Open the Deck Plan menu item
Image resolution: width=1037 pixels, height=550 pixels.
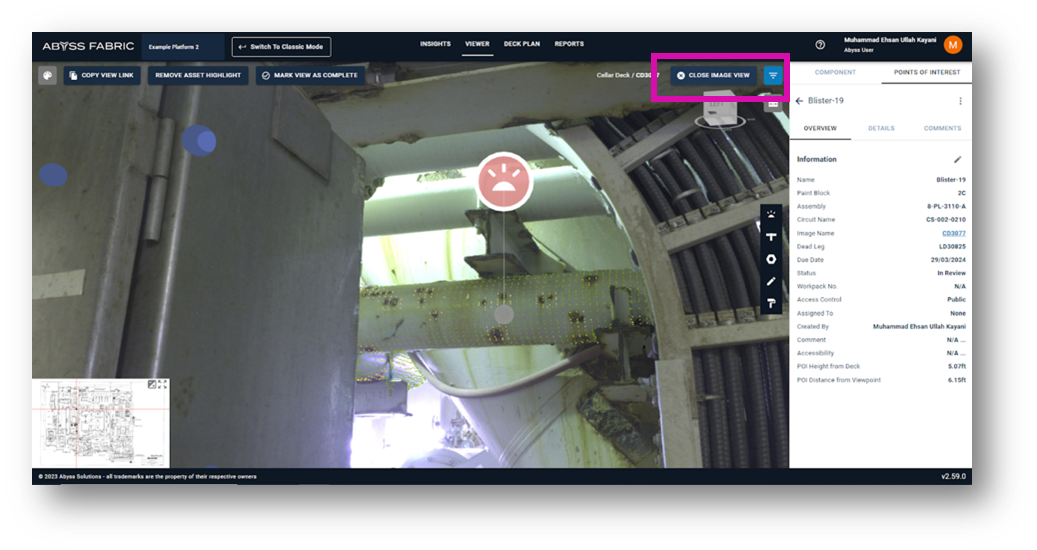[x=522, y=44]
